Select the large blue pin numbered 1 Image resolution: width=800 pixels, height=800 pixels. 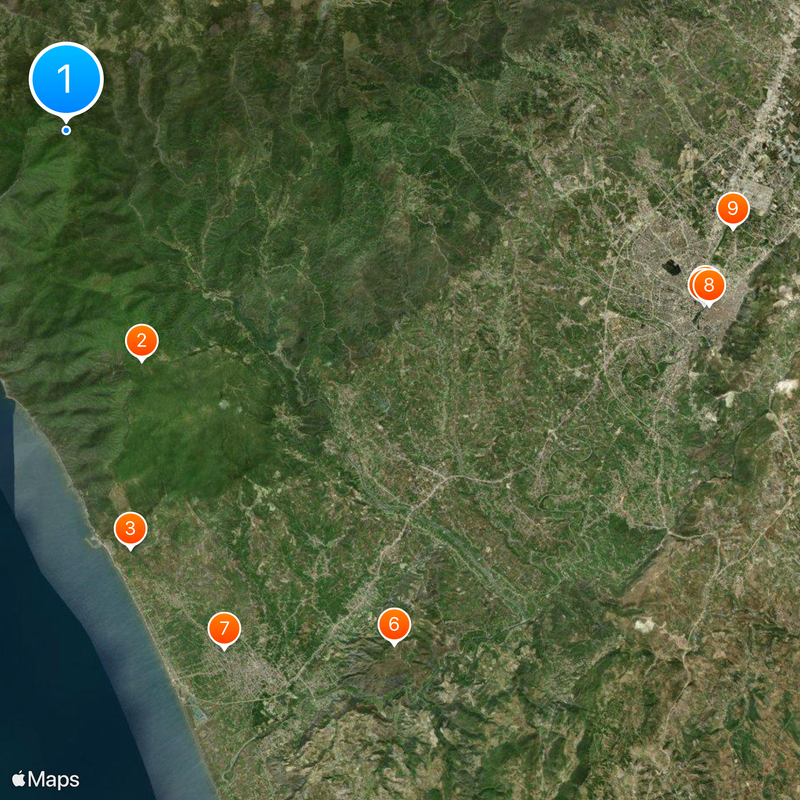pyautogui.click(x=66, y=78)
